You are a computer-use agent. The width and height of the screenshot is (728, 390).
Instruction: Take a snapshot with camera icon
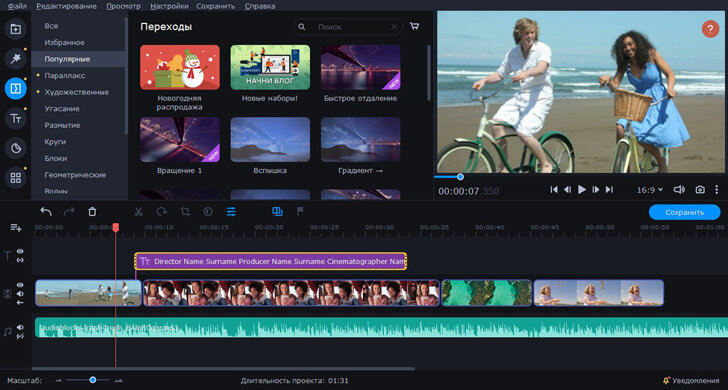[x=700, y=189]
